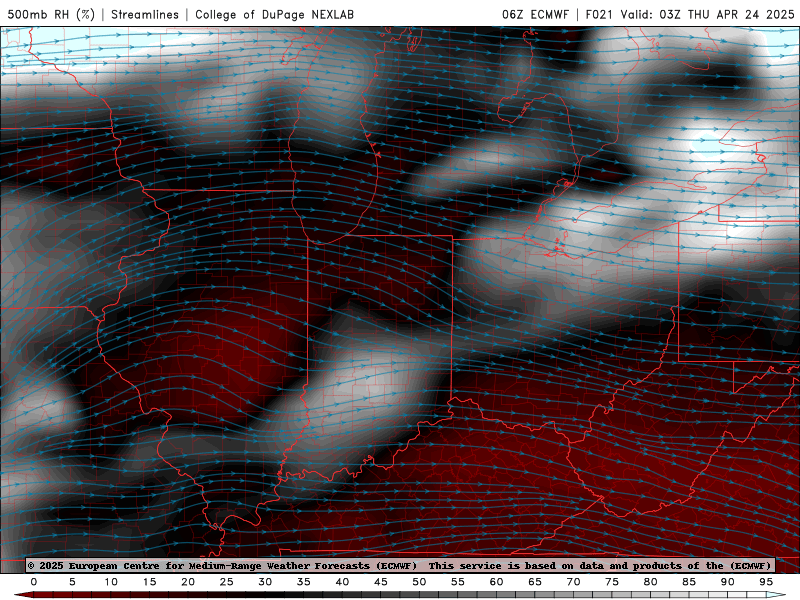This screenshot has height=600, width=800.
Task: Click the colorbar label "10"
Action: click(x=111, y=582)
